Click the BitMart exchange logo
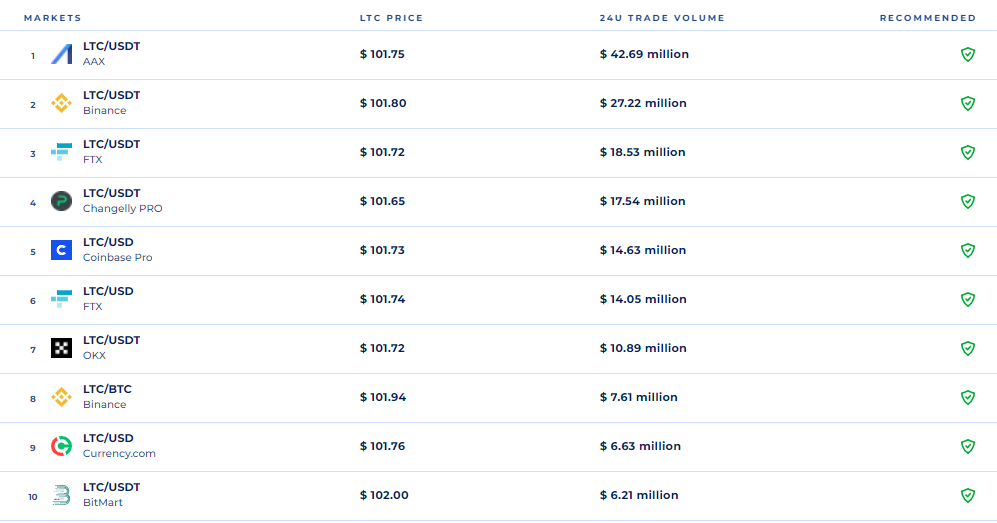The width and height of the screenshot is (997, 523). (62, 496)
